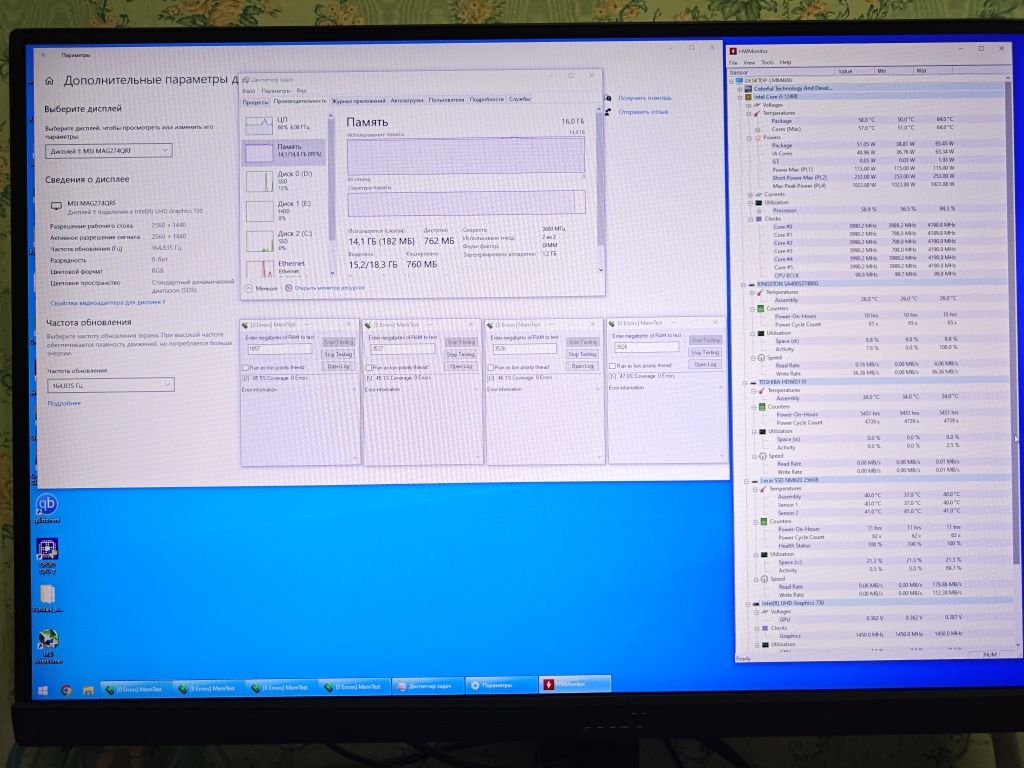Screen dimensions: 1024x768
Task: Click megabytes input field in first MemTest
Action: (x=280, y=349)
